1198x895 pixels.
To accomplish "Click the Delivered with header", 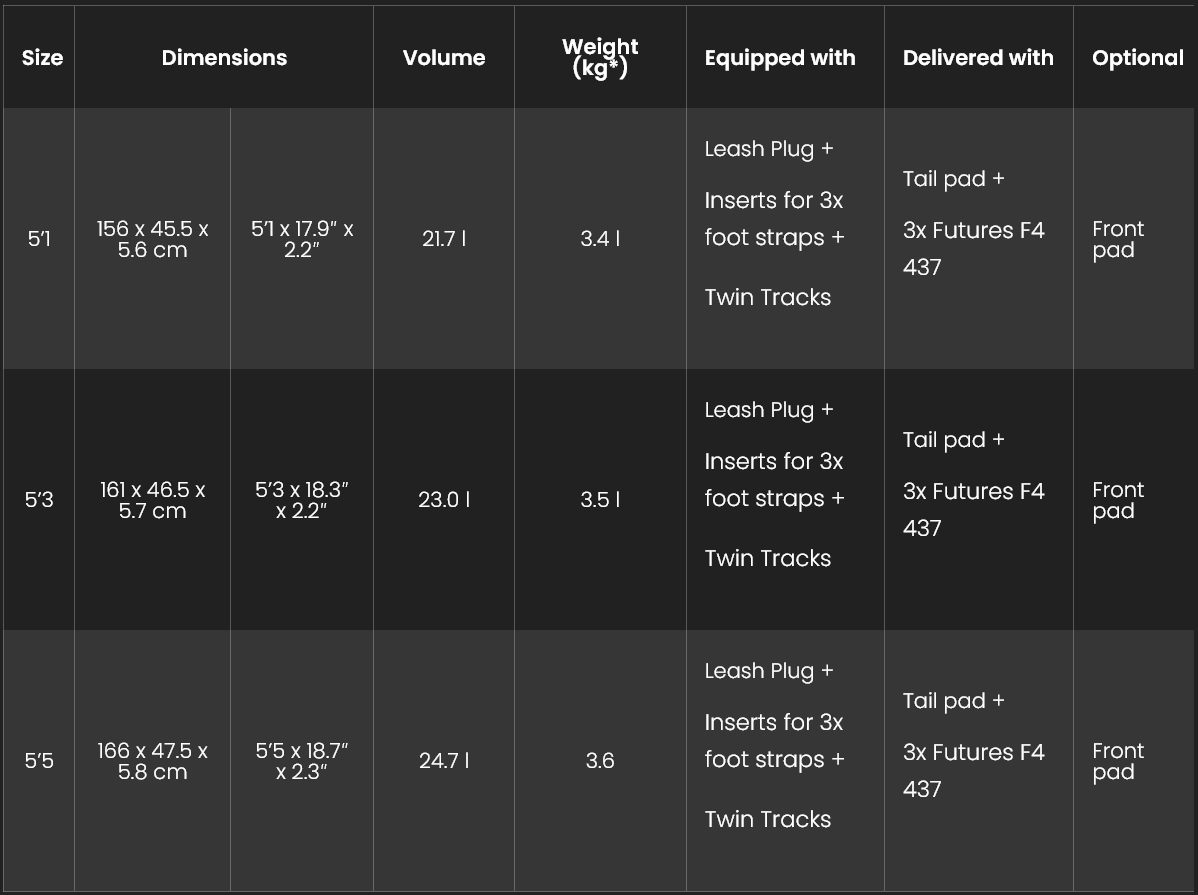I will pos(978,57).
